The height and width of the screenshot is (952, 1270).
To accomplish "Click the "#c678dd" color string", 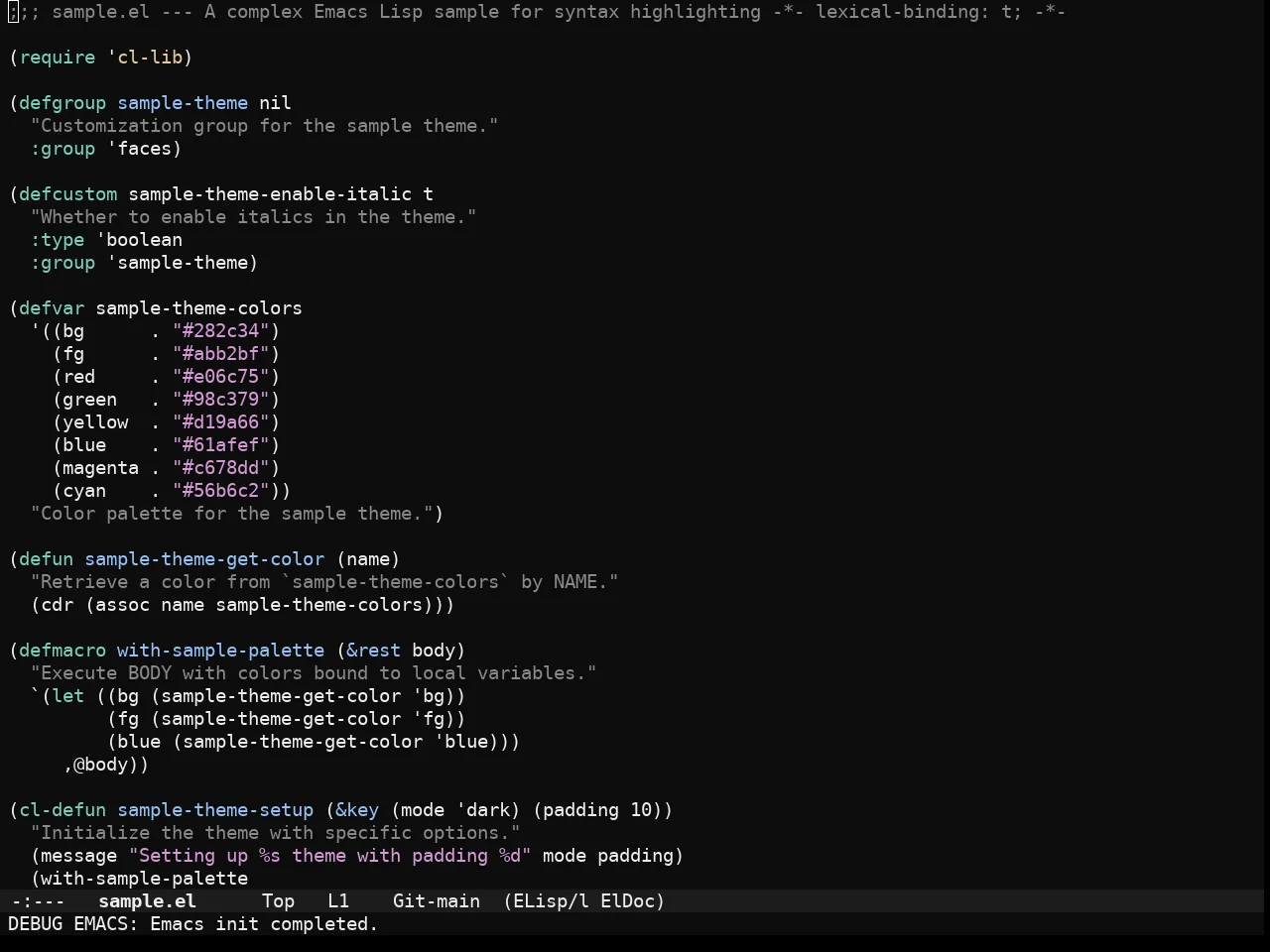I will click(x=221, y=468).
